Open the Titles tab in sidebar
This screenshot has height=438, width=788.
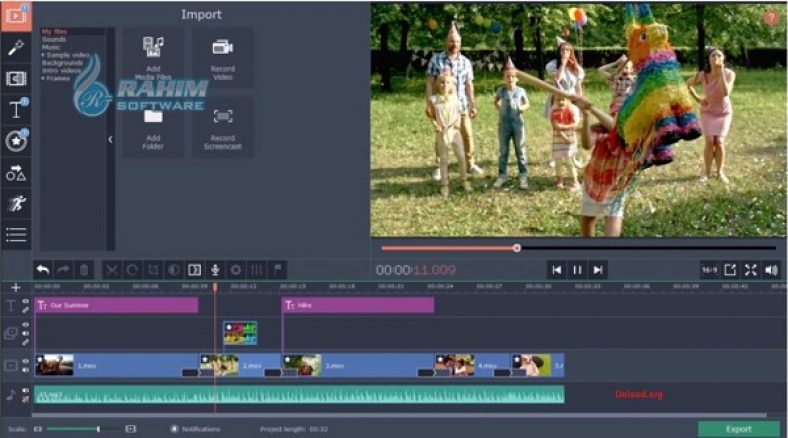tap(15, 110)
